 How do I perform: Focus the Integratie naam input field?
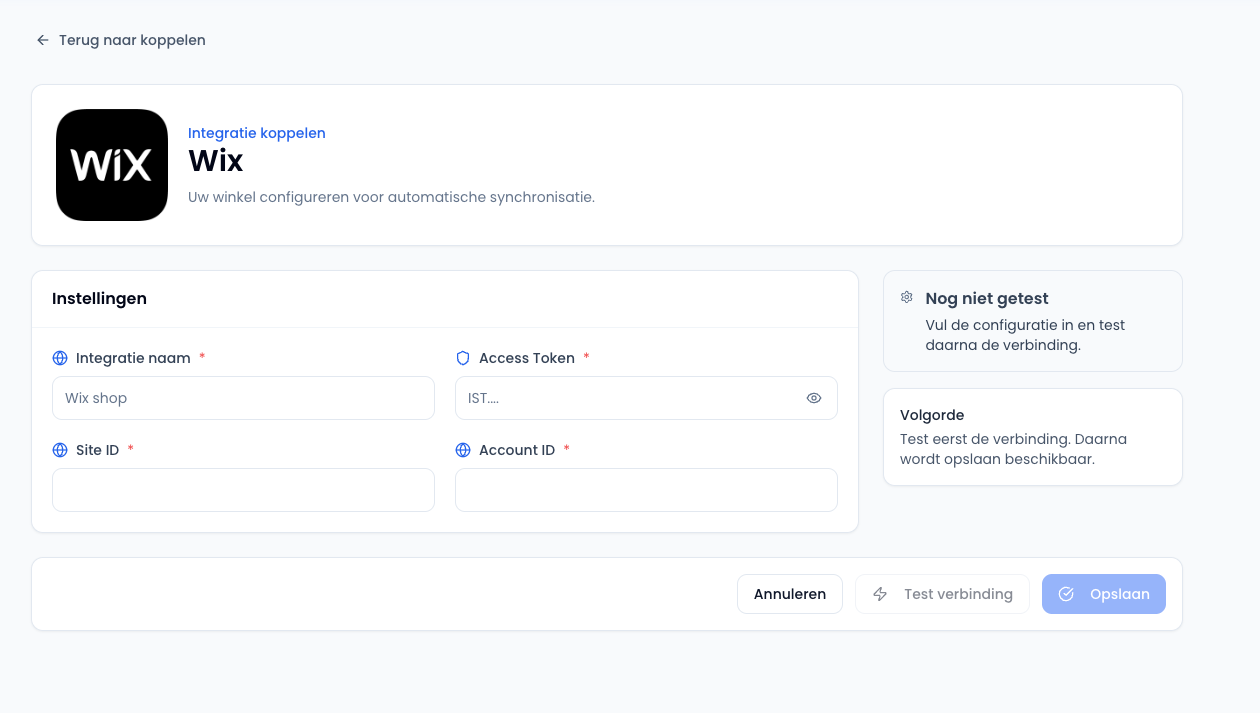[243, 398]
